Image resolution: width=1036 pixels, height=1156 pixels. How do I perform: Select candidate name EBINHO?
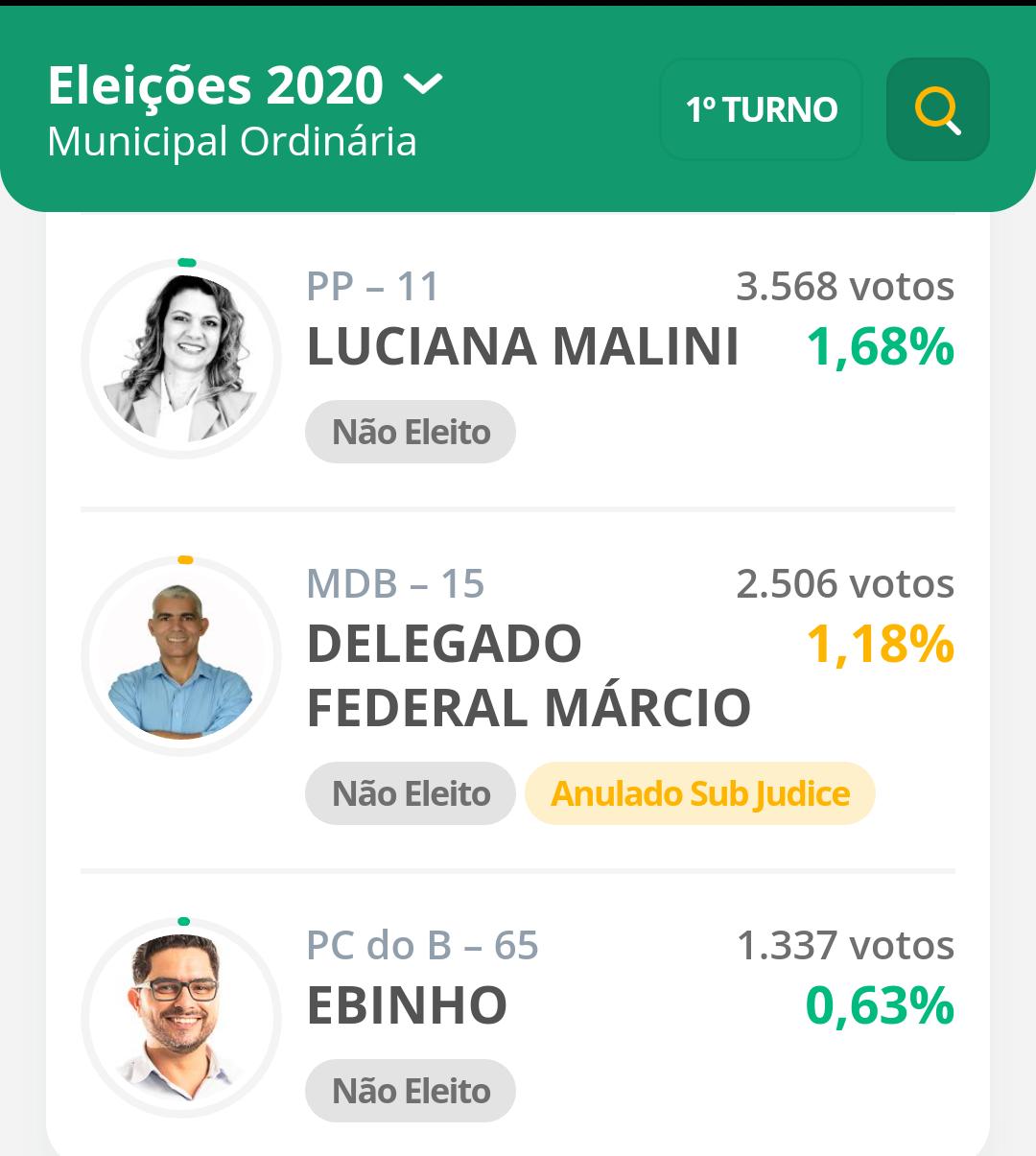pyautogui.click(x=407, y=1005)
